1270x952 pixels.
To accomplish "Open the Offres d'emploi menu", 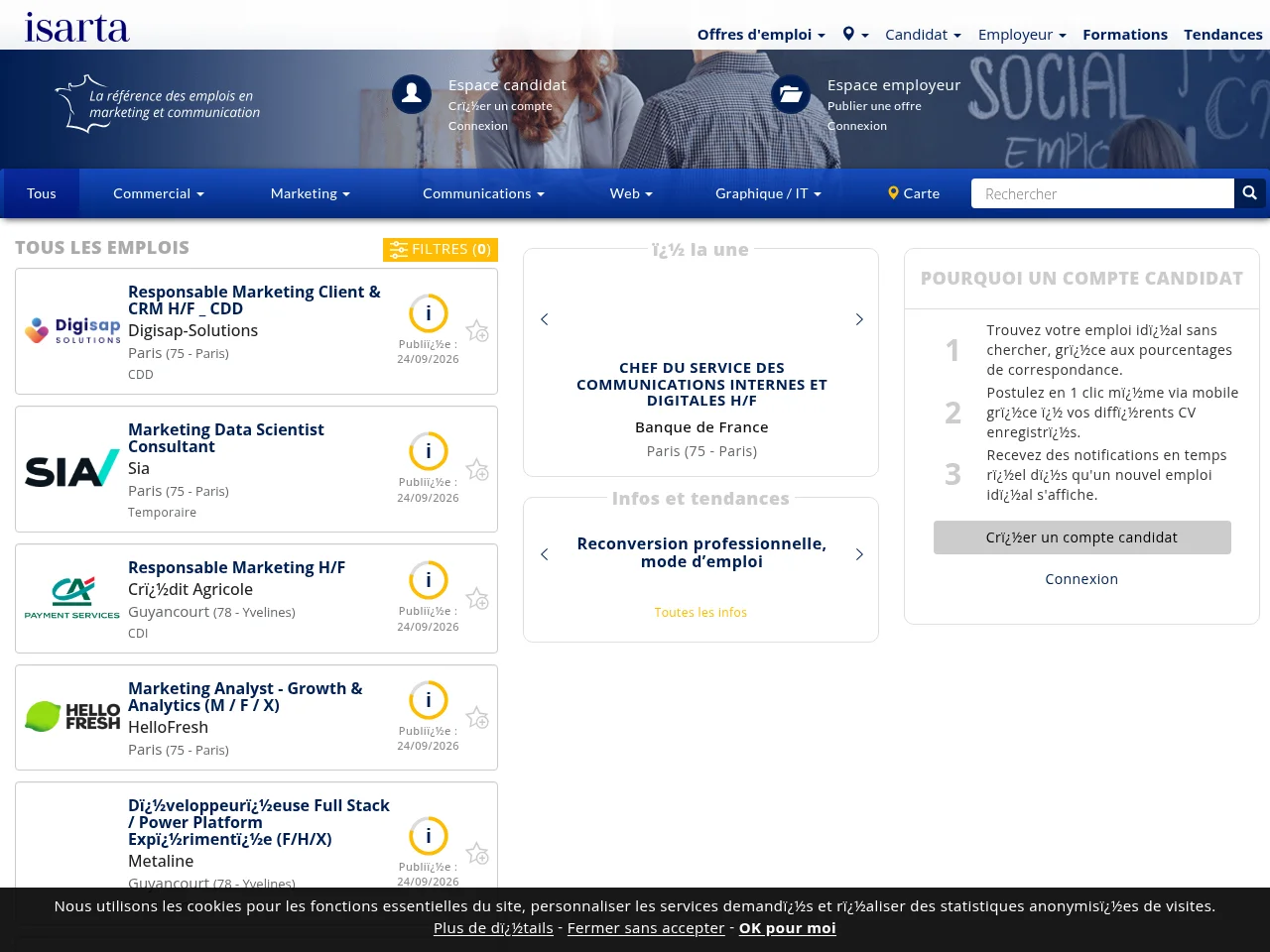I will click(x=761, y=34).
